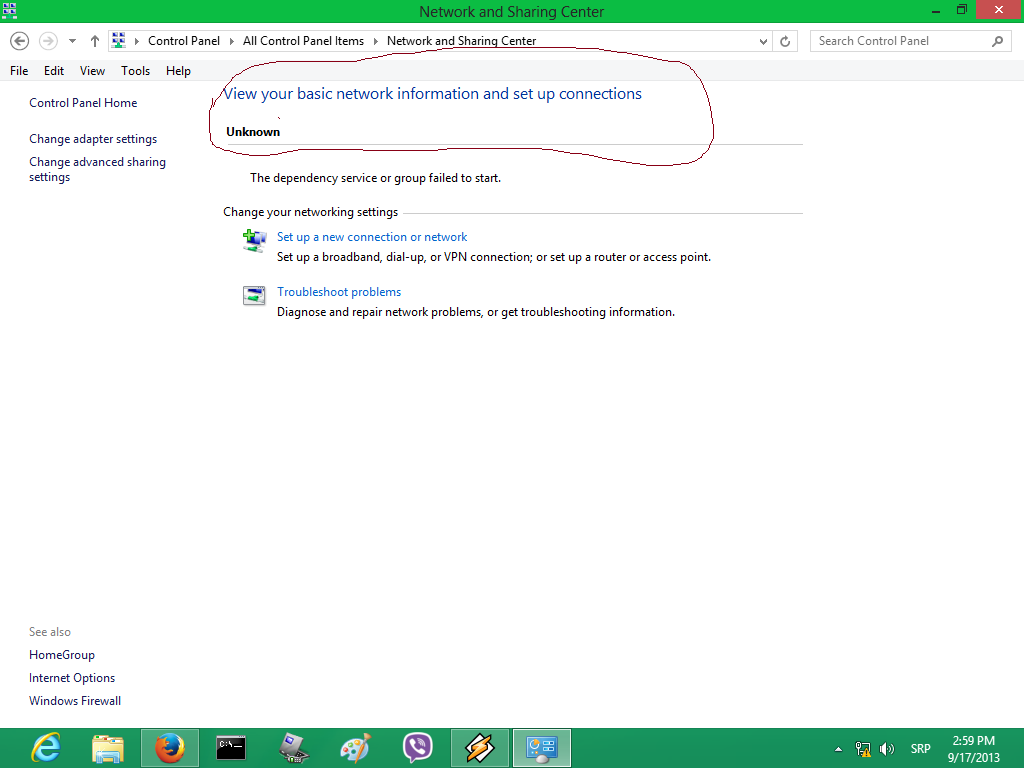The image size is (1024, 768).
Task: Open Paint from the taskbar
Action: click(x=355, y=748)
